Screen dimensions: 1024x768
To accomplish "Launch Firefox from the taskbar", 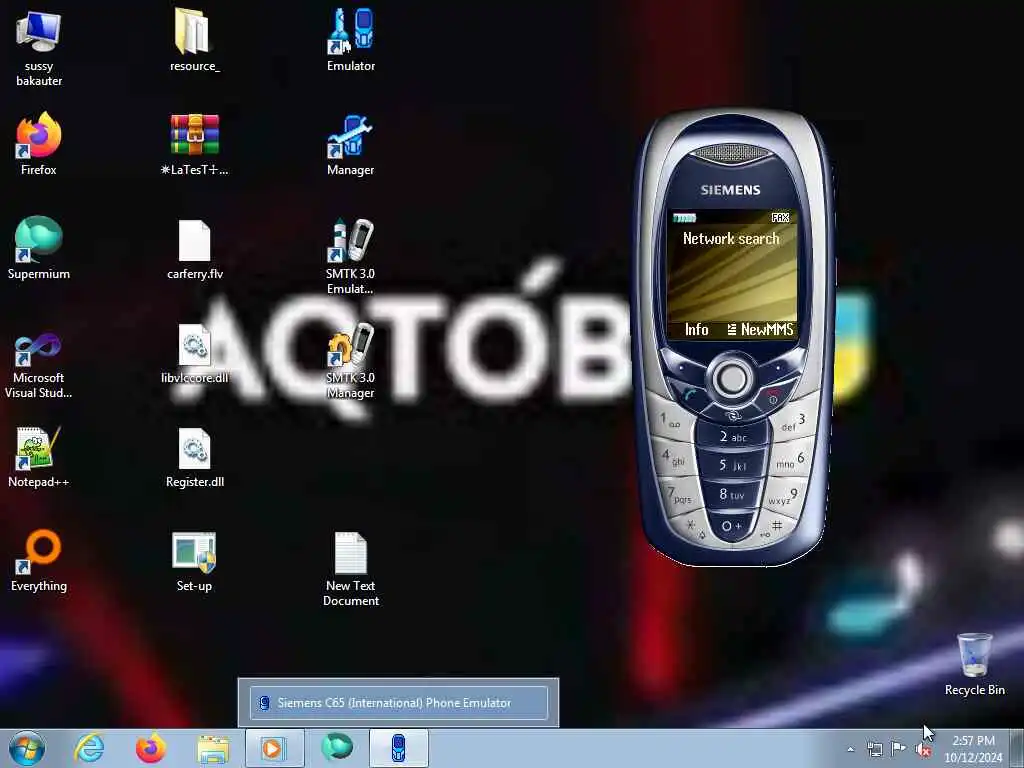I will pos(151,748).
